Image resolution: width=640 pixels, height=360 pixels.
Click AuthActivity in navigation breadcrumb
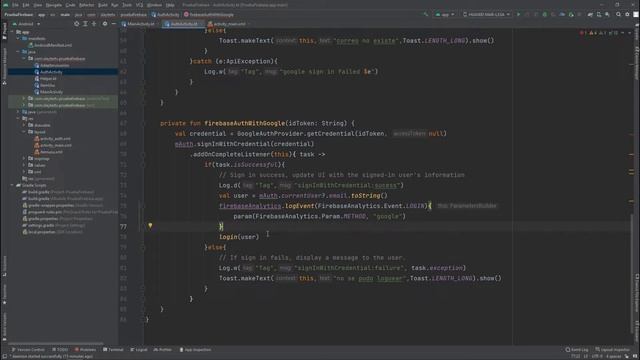tap(165, 15)
